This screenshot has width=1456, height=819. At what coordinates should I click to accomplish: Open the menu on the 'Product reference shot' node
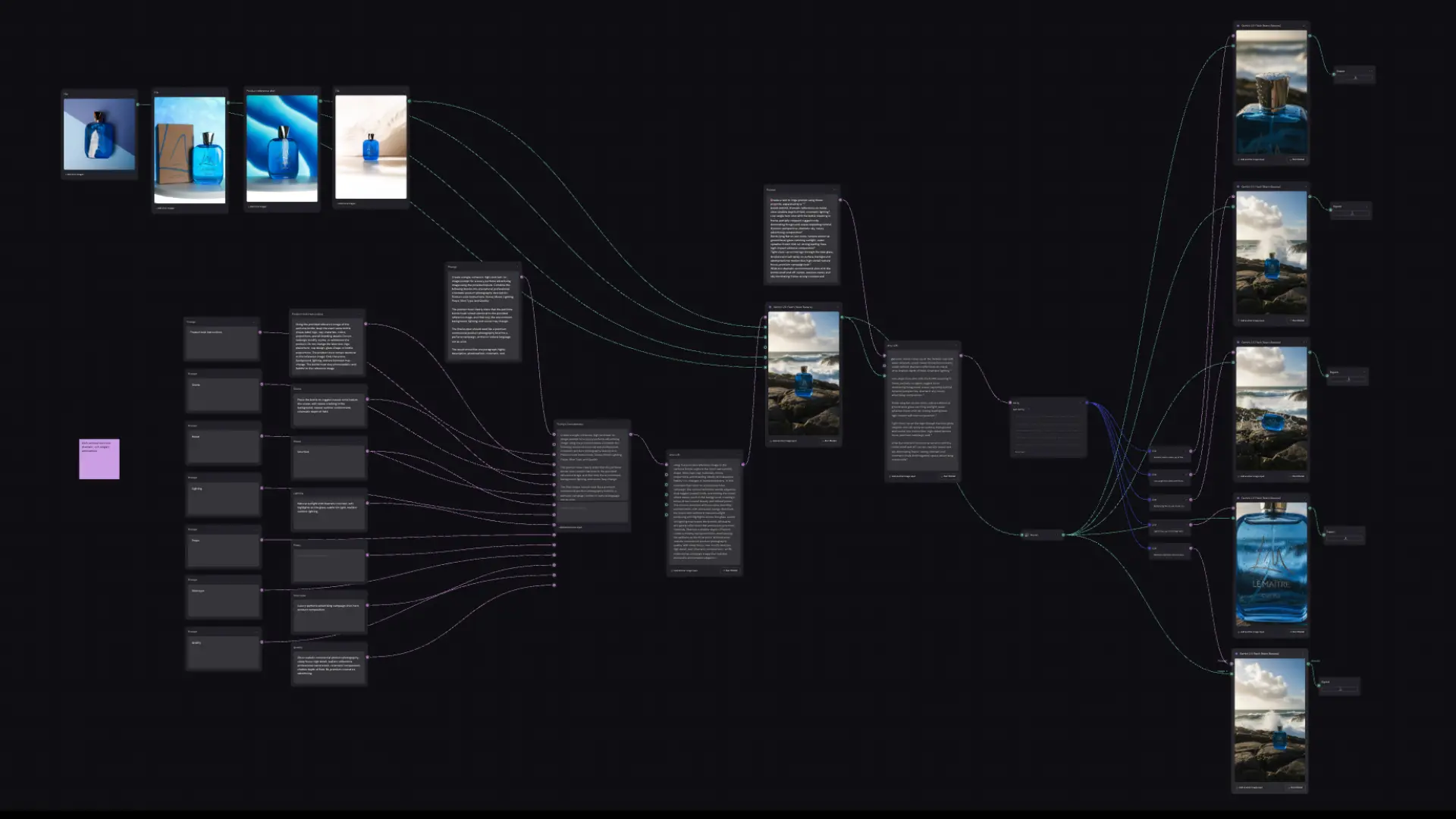point(315,91)
